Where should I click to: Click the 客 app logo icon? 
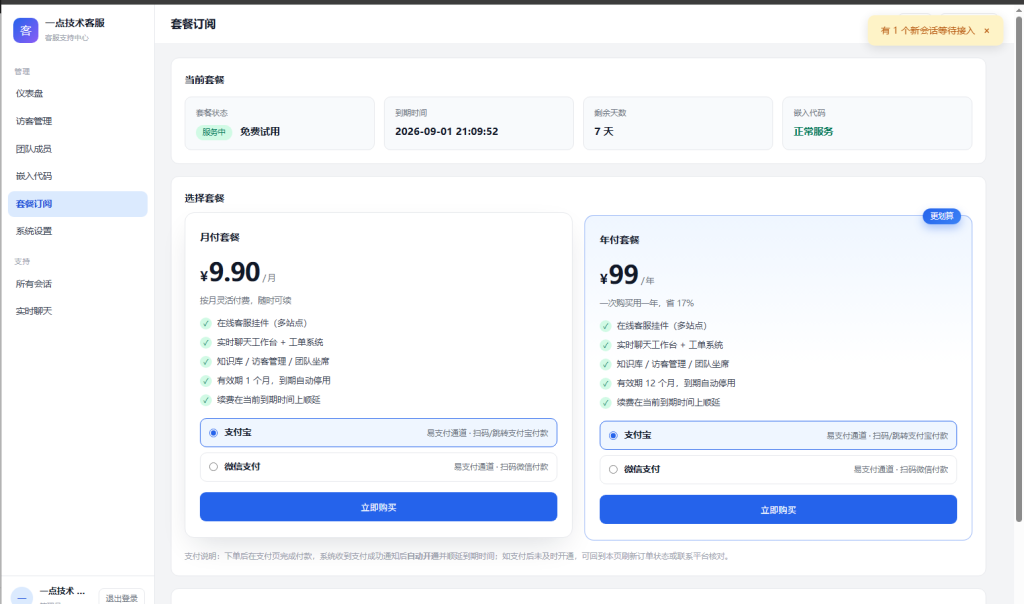pos(25,31)
